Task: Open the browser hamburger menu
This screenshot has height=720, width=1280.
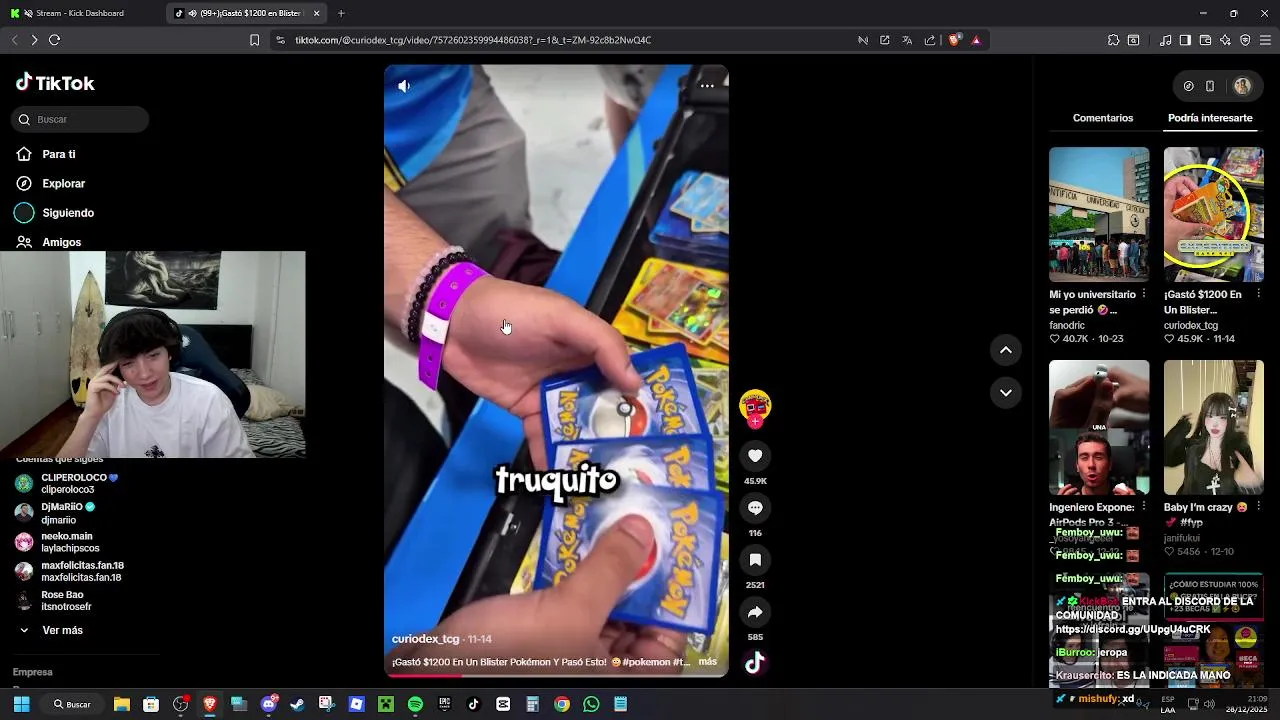Action: [x=1265, y=40]
